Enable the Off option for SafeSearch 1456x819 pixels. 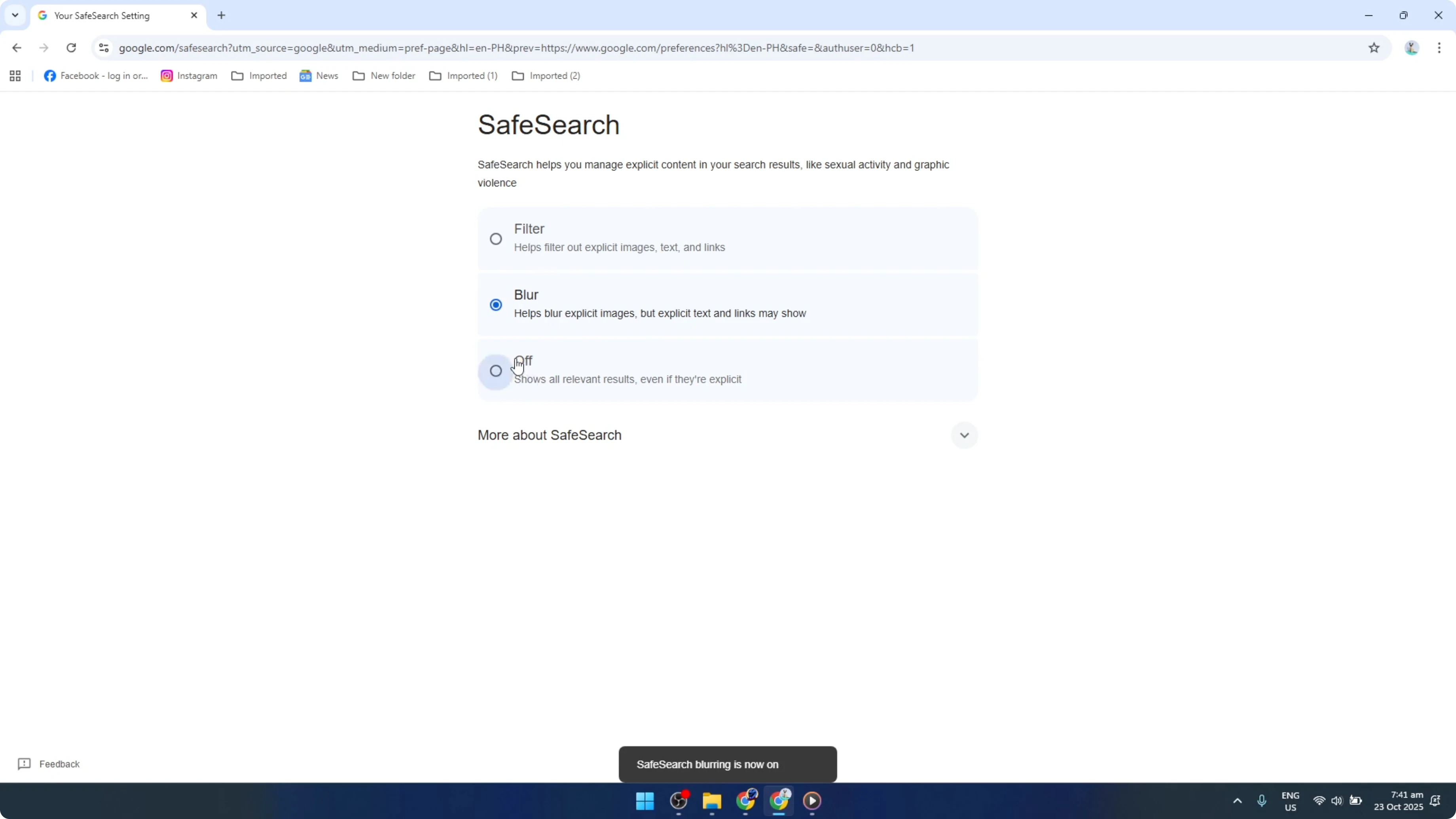pos(496,370)
